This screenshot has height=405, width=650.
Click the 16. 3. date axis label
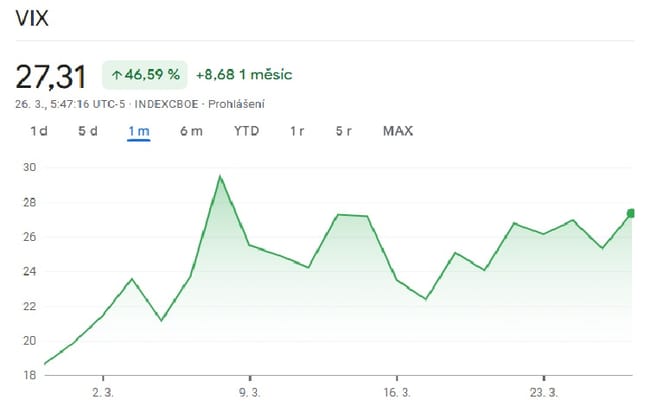pyautogui.click(x=396, y=392)
